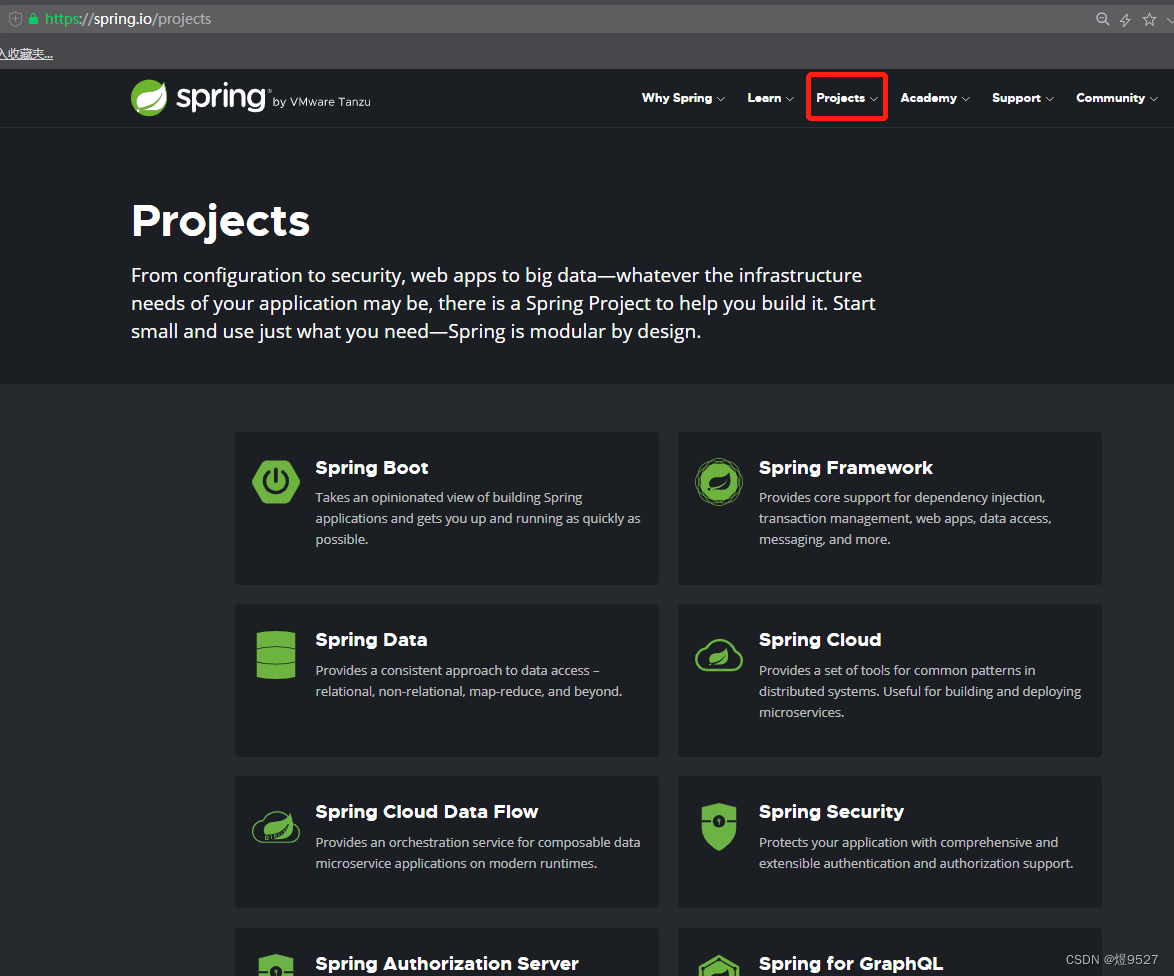Open Spring Authorization Server title
The height and width of the screenshot is (976, 1174).
point(447,964)
